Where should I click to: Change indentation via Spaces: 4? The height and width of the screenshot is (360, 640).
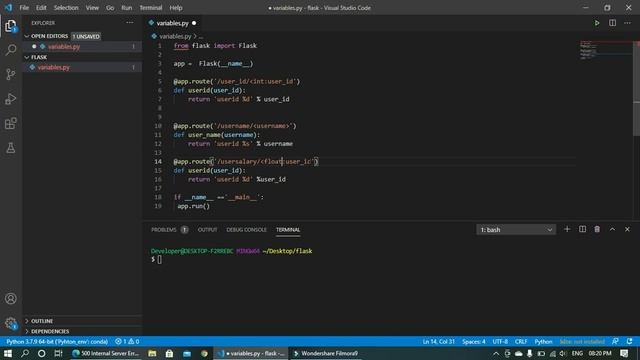(473, 341)
